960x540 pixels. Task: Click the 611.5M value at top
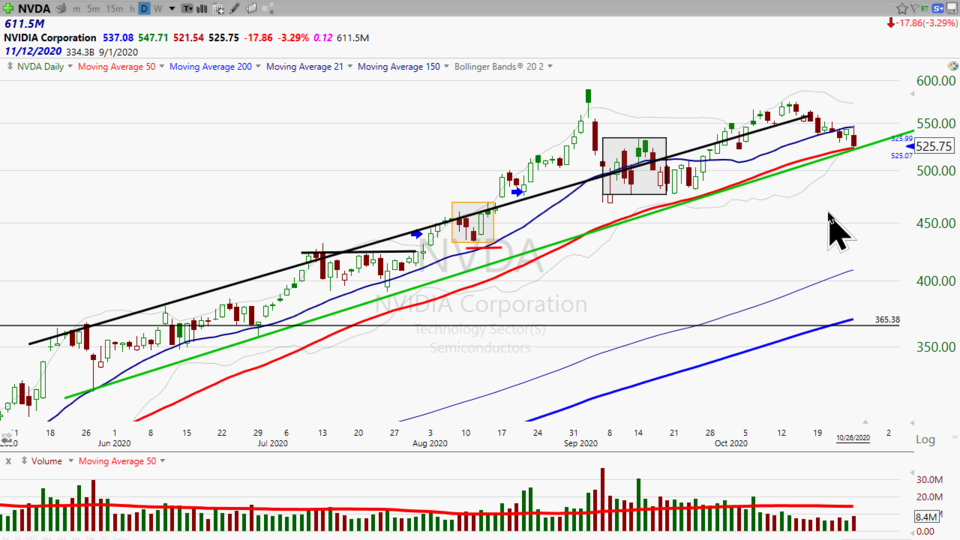(24, 24)
